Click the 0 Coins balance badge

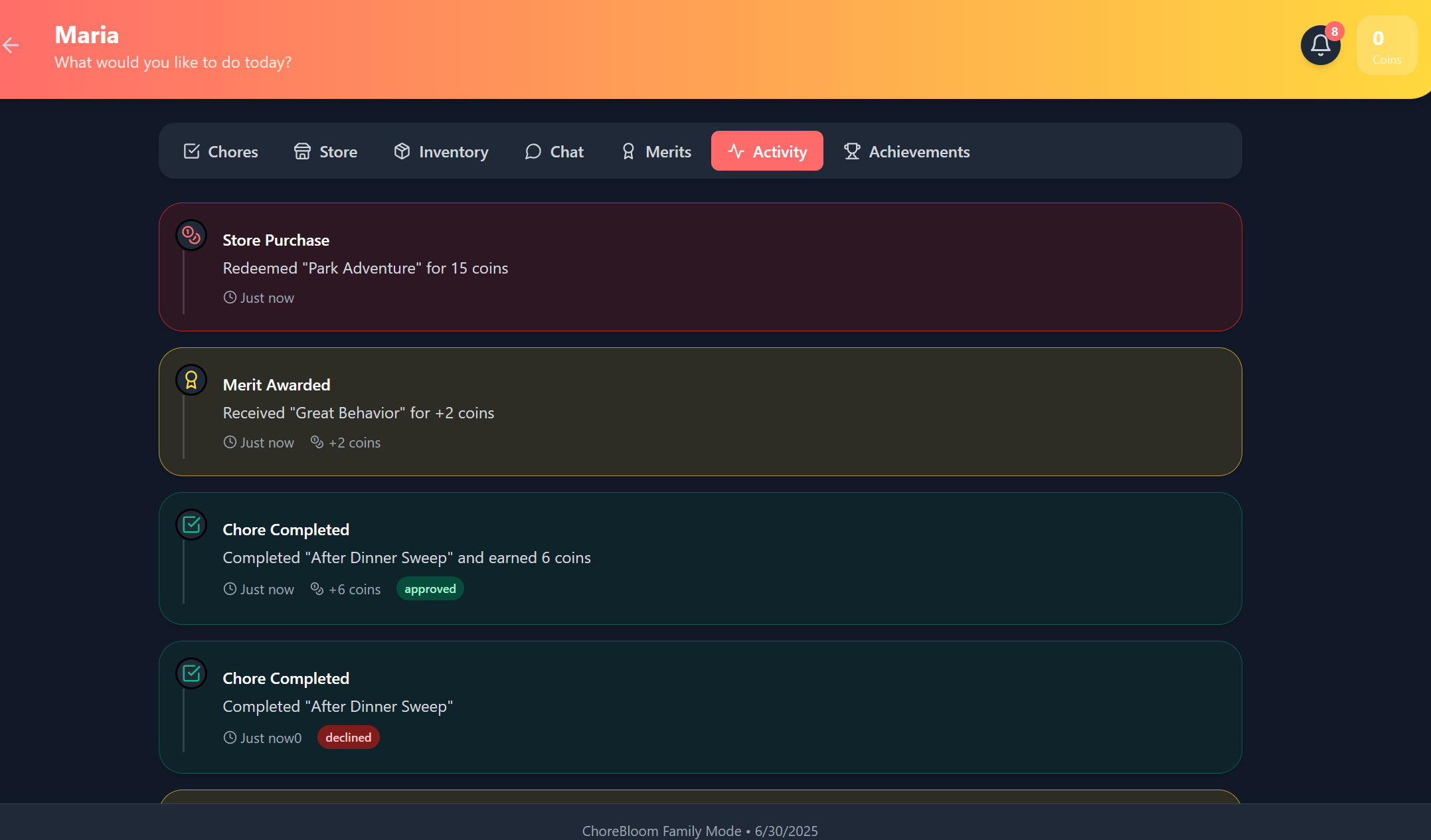1386,46
